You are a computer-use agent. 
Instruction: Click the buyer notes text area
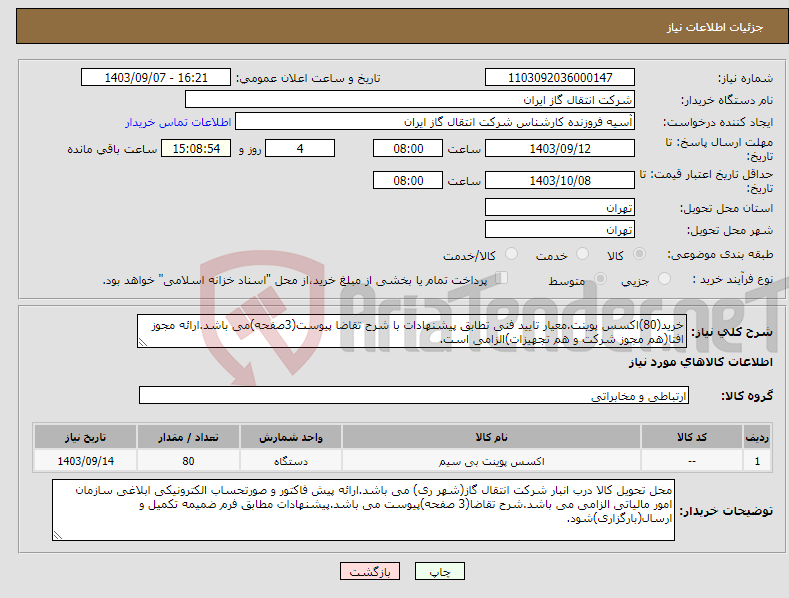[x=363, y=510]
